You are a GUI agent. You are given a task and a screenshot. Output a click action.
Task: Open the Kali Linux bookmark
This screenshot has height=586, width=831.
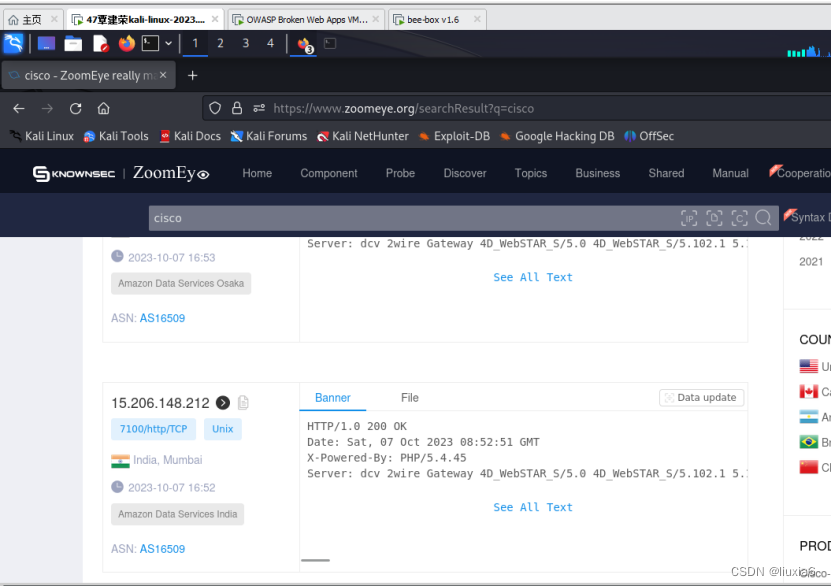pyautogui.click(x=42, y=136)
